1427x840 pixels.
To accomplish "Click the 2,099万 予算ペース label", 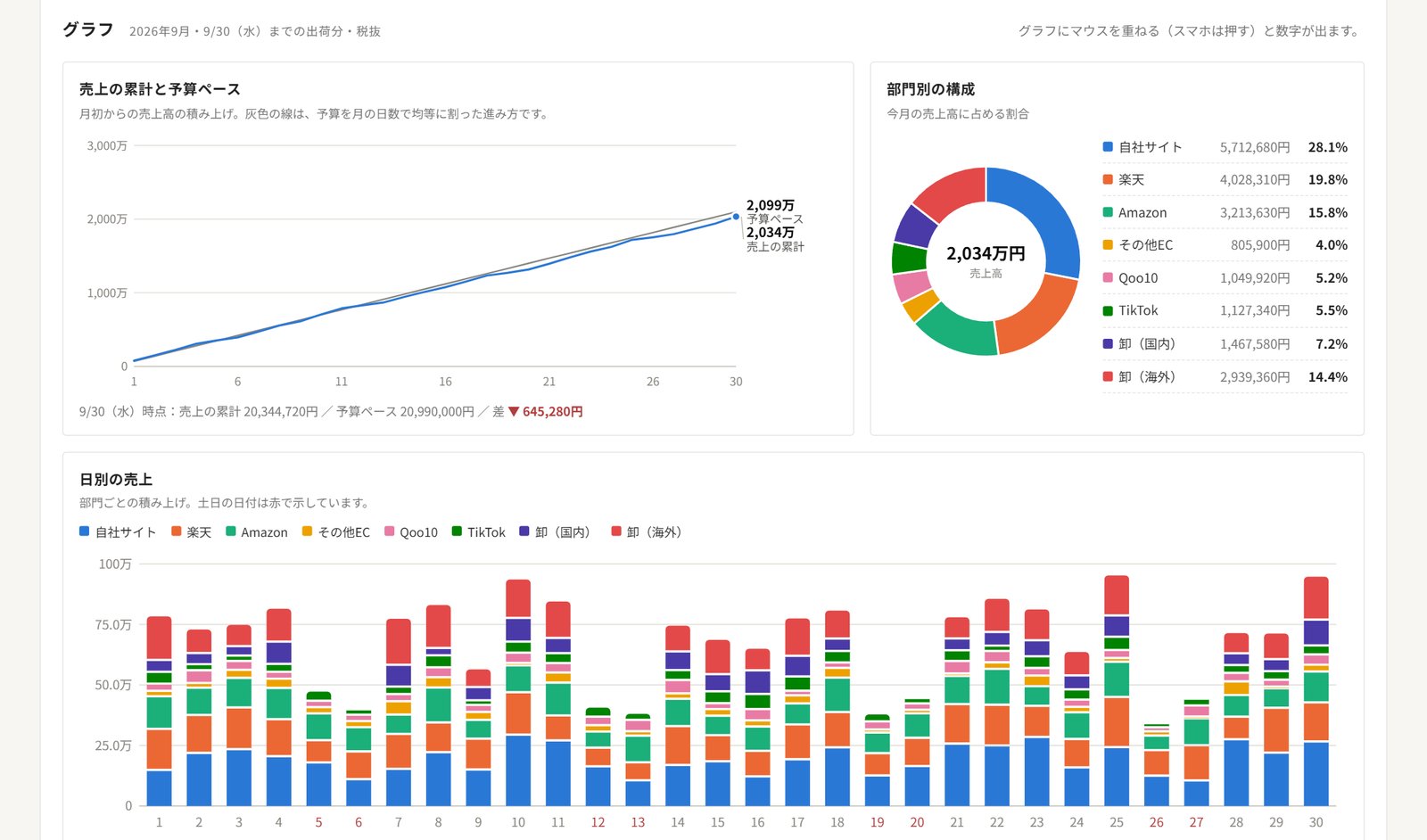I will 774,211.
